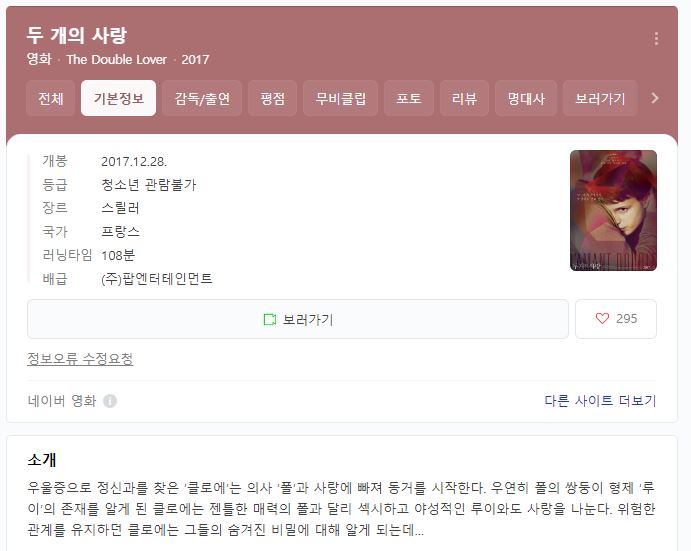
Task: Click the info icon next to 네이버 영화
Action: (x=110, y=401)
